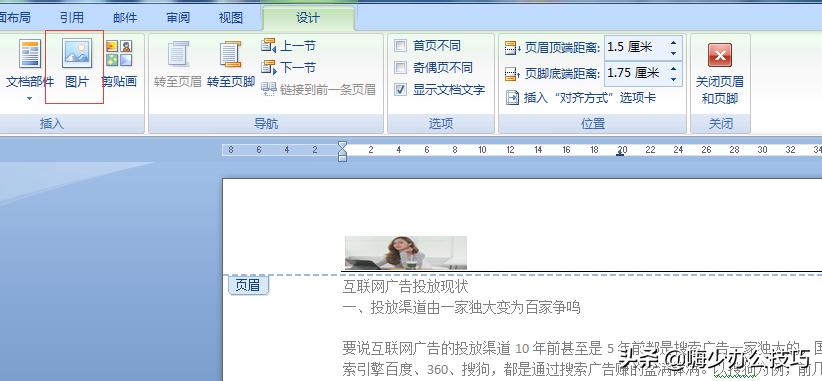Click the greyed 转至页眉 button

[178, 64]
